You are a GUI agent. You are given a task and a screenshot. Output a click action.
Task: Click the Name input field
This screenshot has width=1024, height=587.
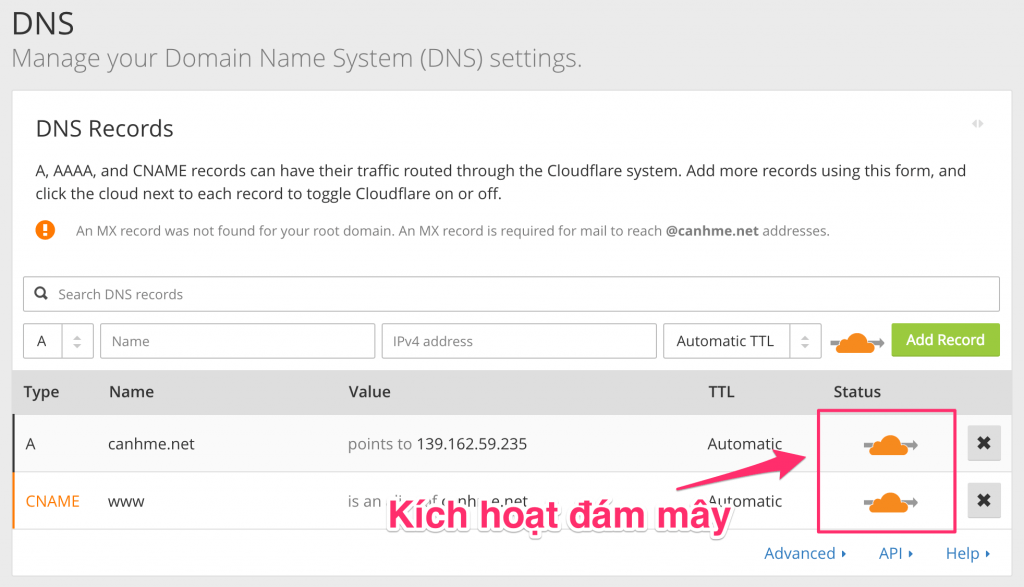point(236,341)
